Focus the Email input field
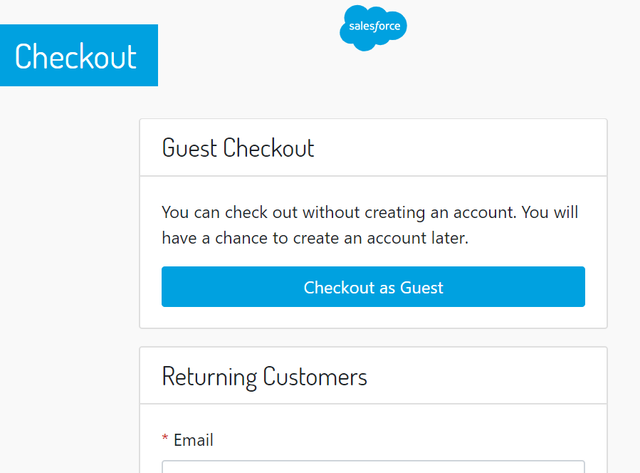This screenshot has height=473, width=640. pyautogui.click(x=373, y=466)
